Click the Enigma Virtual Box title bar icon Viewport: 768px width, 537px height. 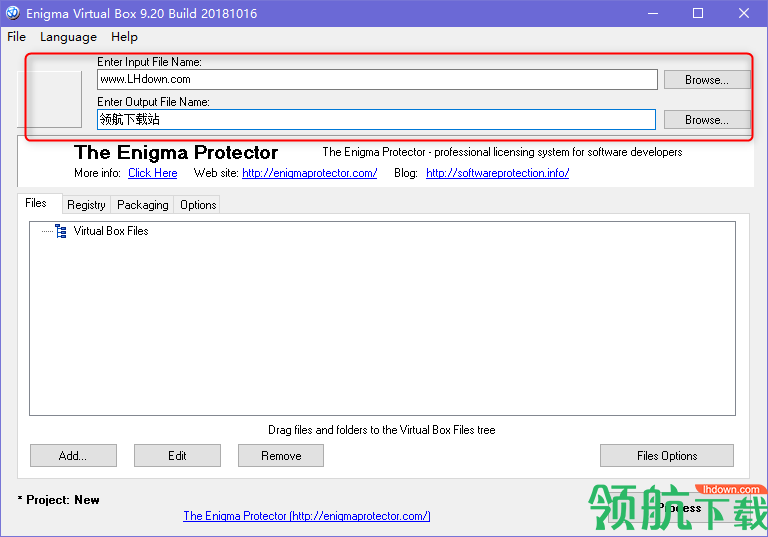(13, 13)
